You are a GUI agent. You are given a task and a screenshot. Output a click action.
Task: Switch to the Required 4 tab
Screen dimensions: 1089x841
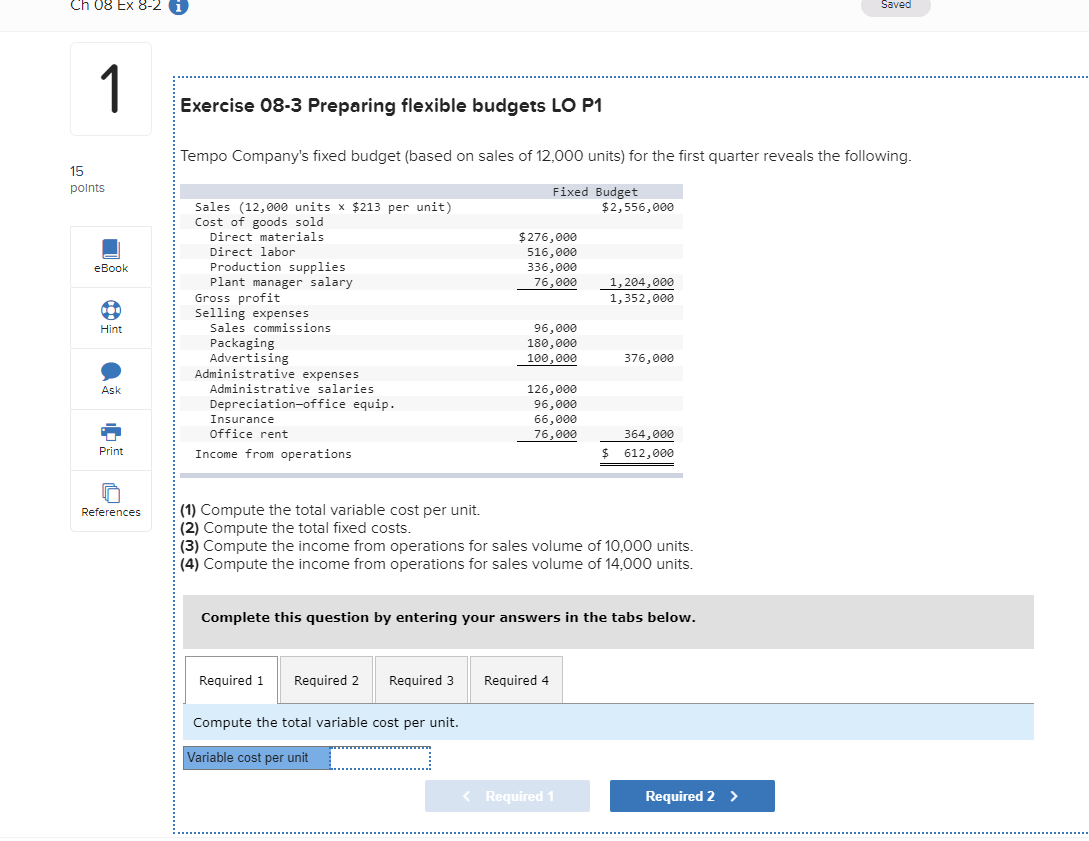[x=516, y=681]
